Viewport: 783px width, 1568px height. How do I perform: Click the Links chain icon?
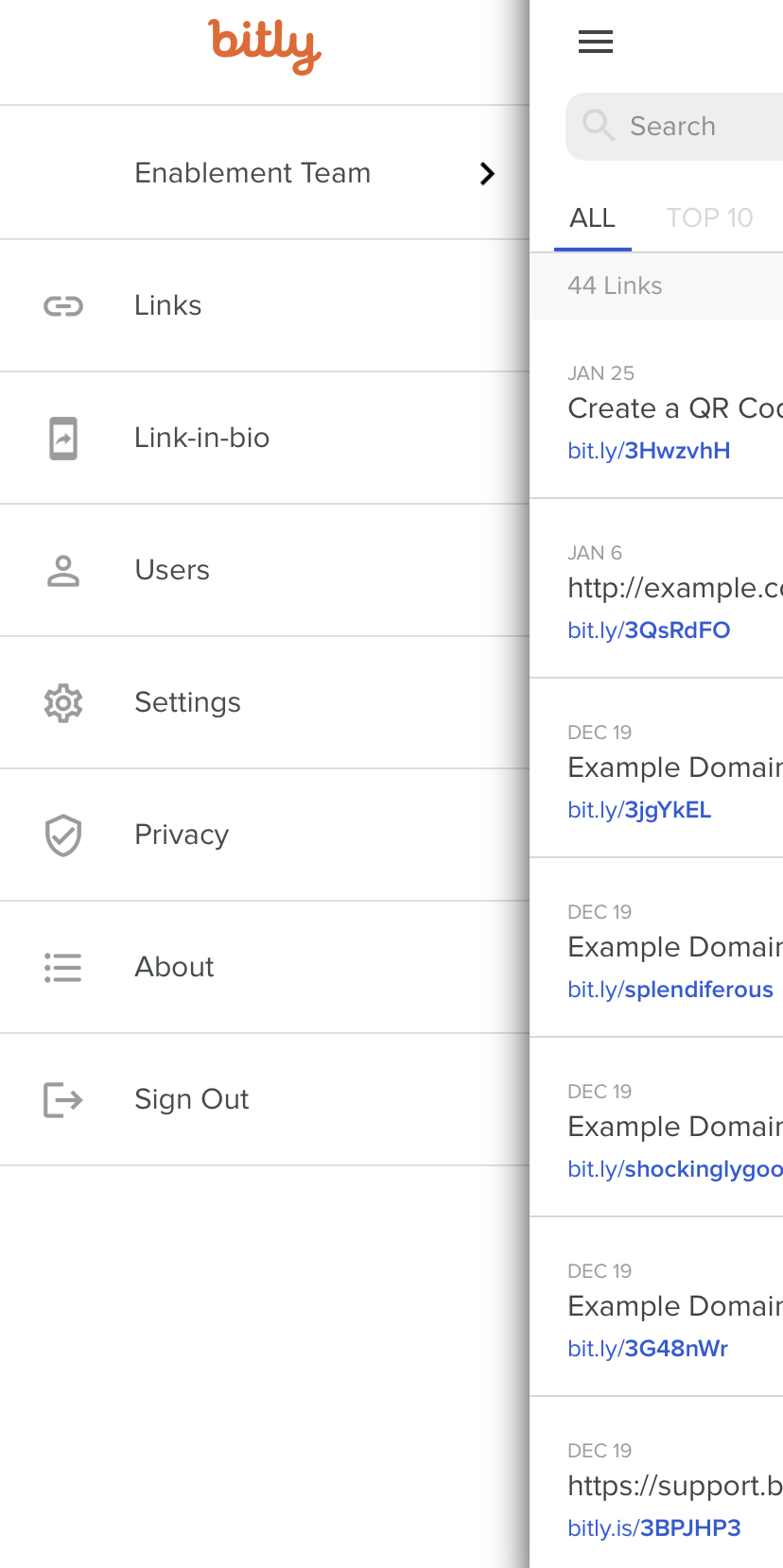[x=63, y=306]
